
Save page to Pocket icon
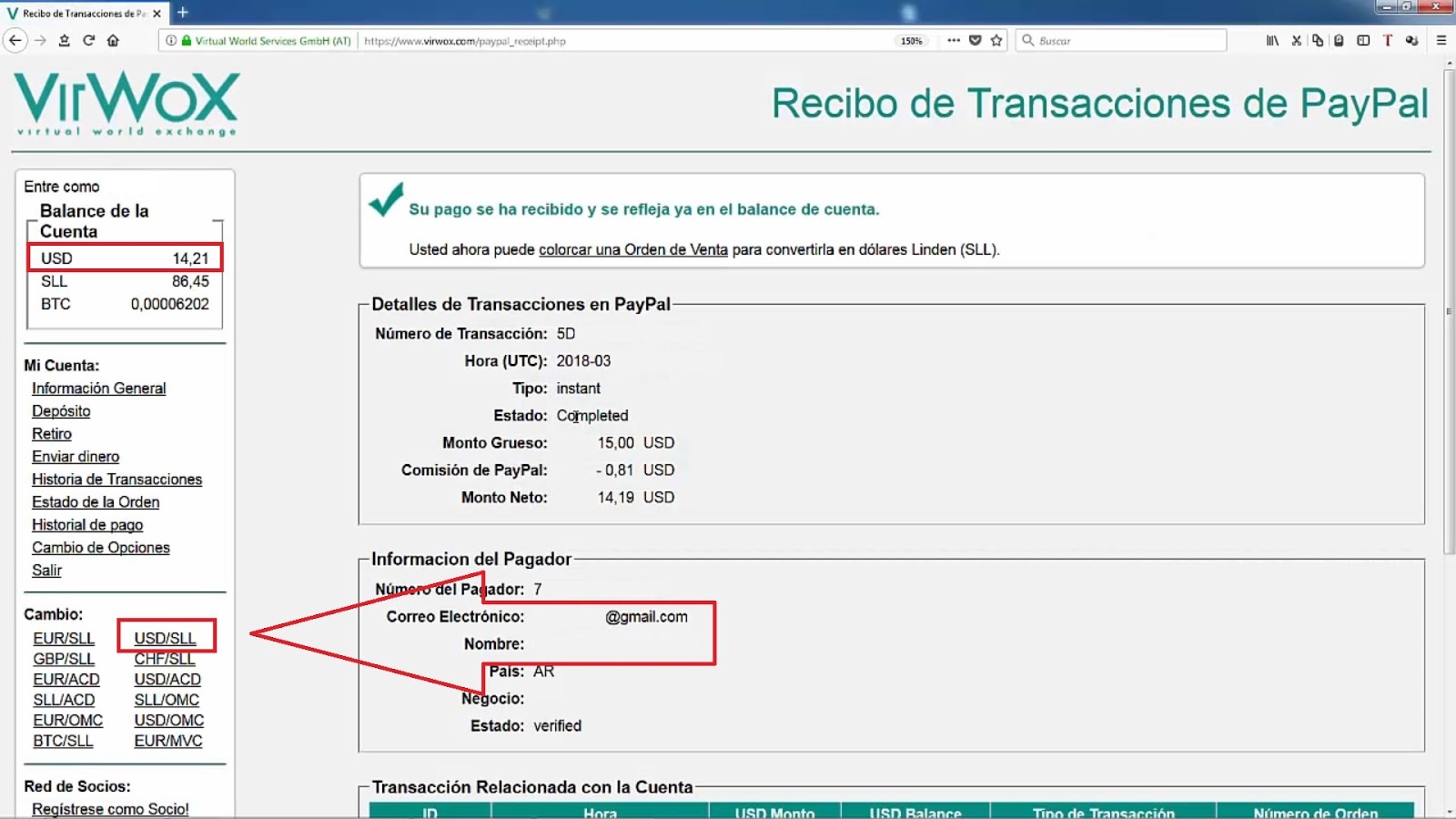click(976, 40)
